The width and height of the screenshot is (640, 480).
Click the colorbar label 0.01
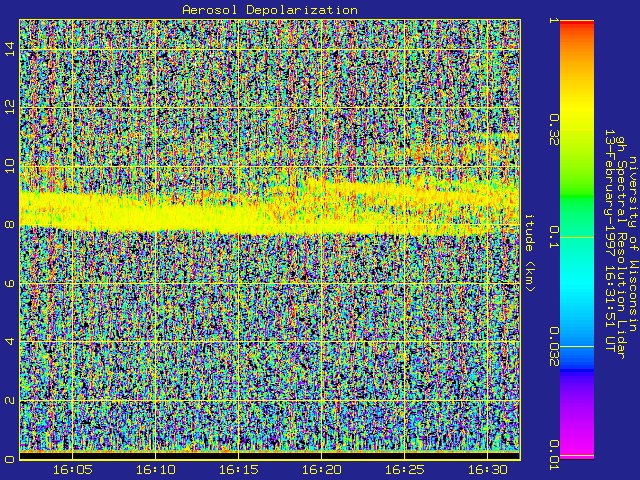pyautogui.click(x=554, y=455)
